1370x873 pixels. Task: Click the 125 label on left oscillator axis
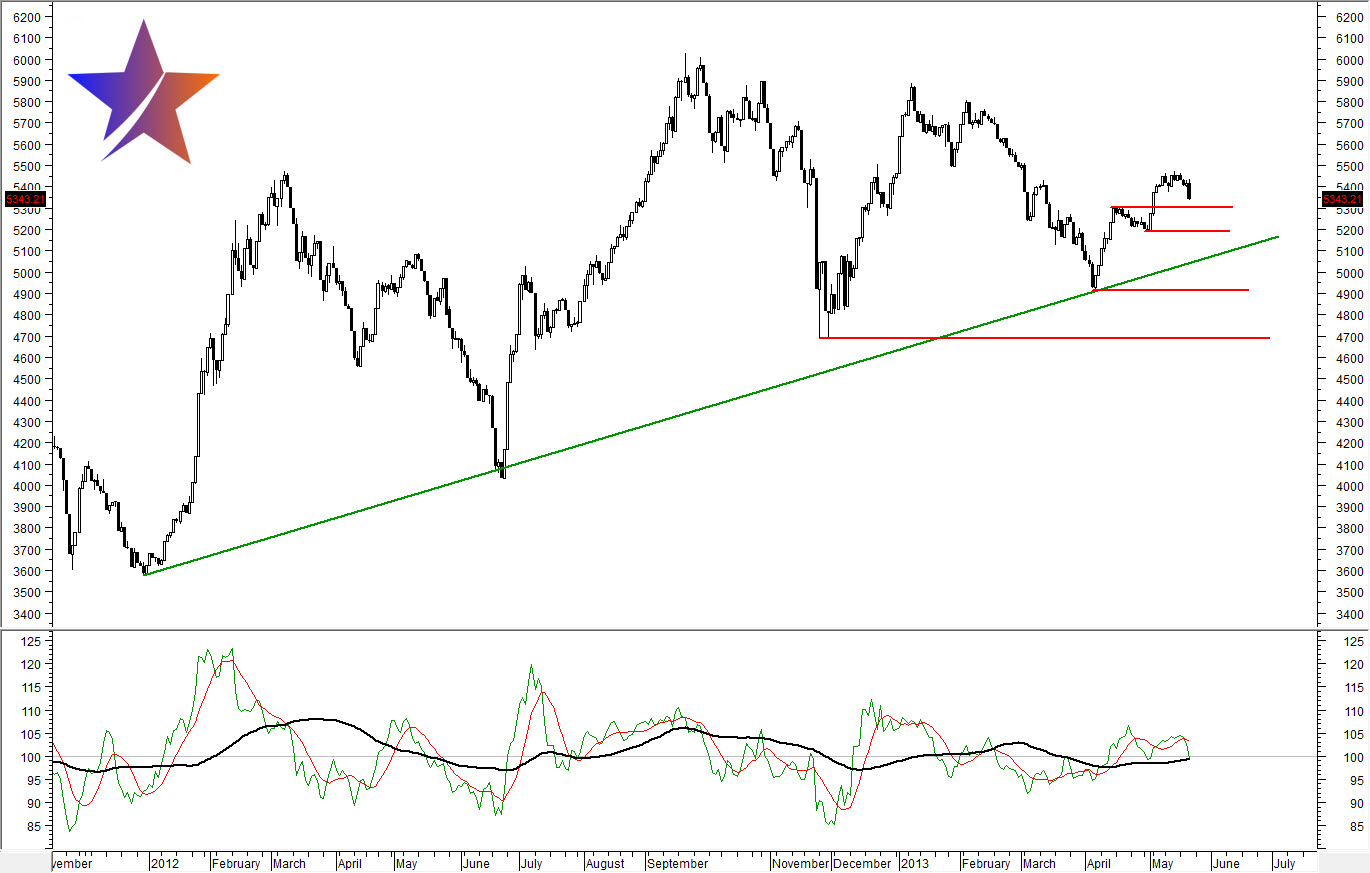(32, 641)
